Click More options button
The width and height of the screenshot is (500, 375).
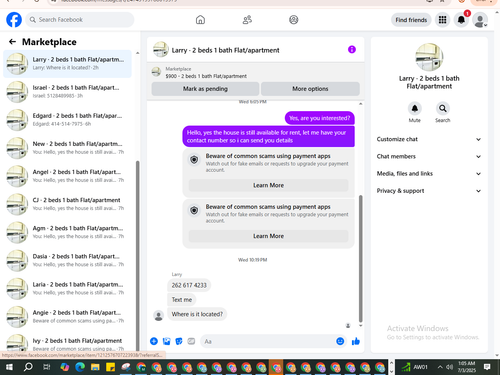(x=310, y=89)
